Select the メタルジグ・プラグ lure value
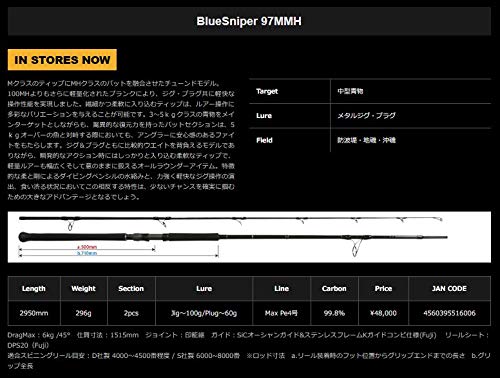The width and height of the screenshot is (500, 378). tap(366, 116)
